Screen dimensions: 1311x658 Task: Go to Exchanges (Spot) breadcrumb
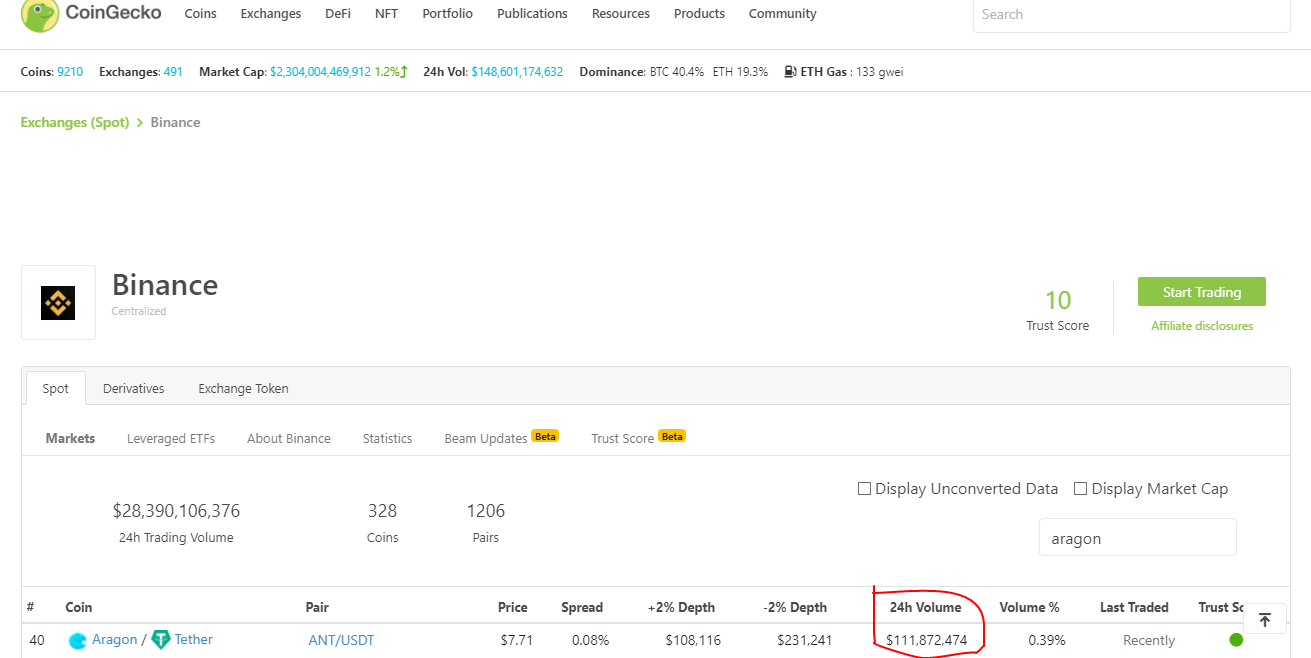(75, 122)
